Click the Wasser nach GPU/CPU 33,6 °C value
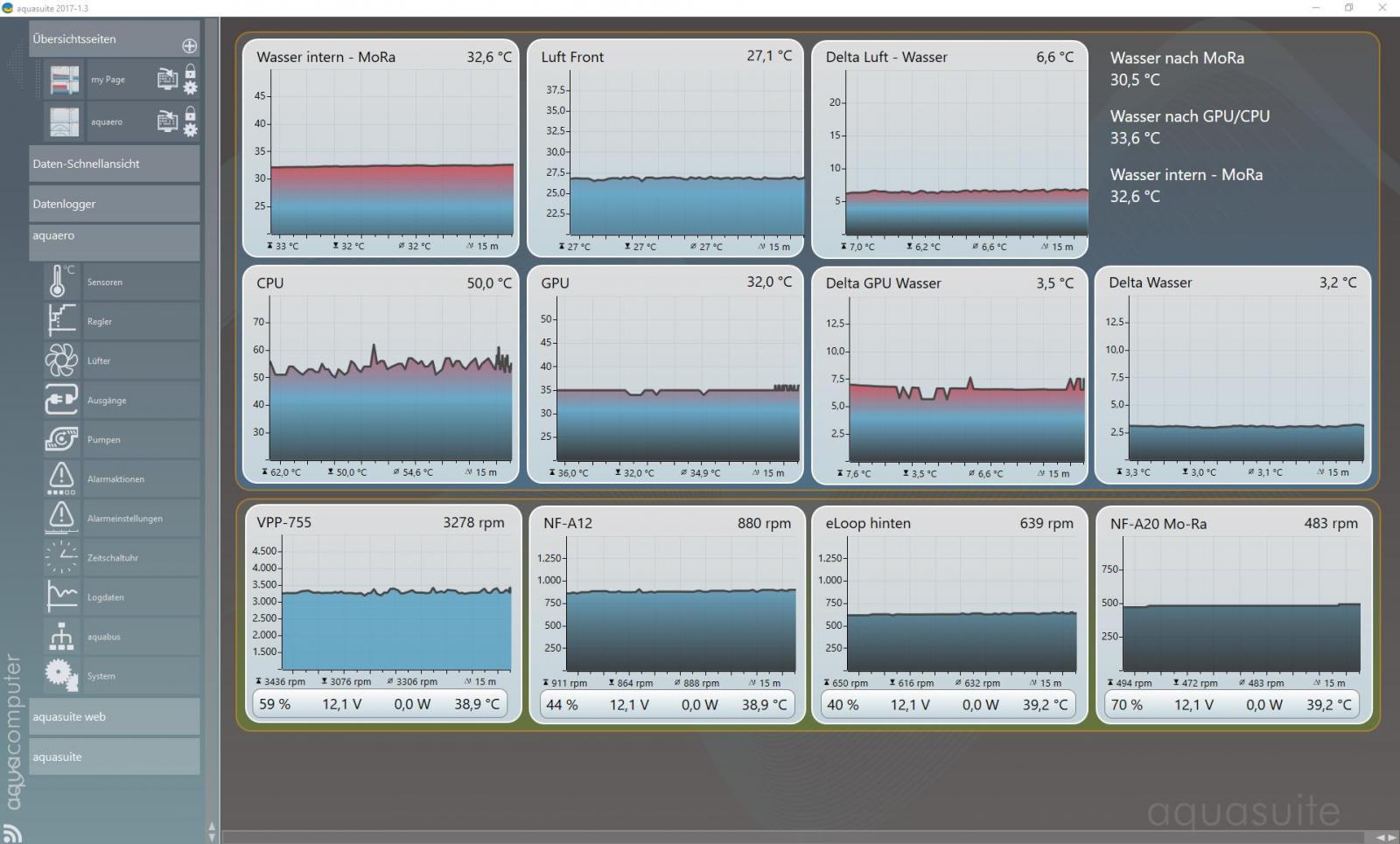The image size is (1400, 844). (1135, 138)
